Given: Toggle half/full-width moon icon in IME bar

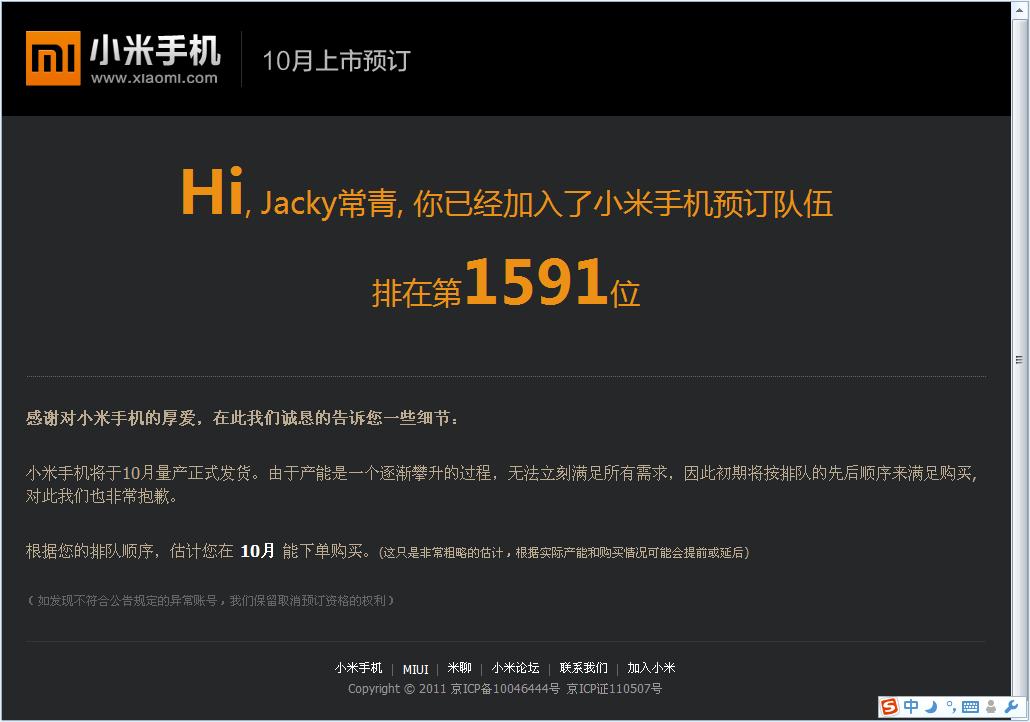Looking at the screenshot, I should pos(931,707).
